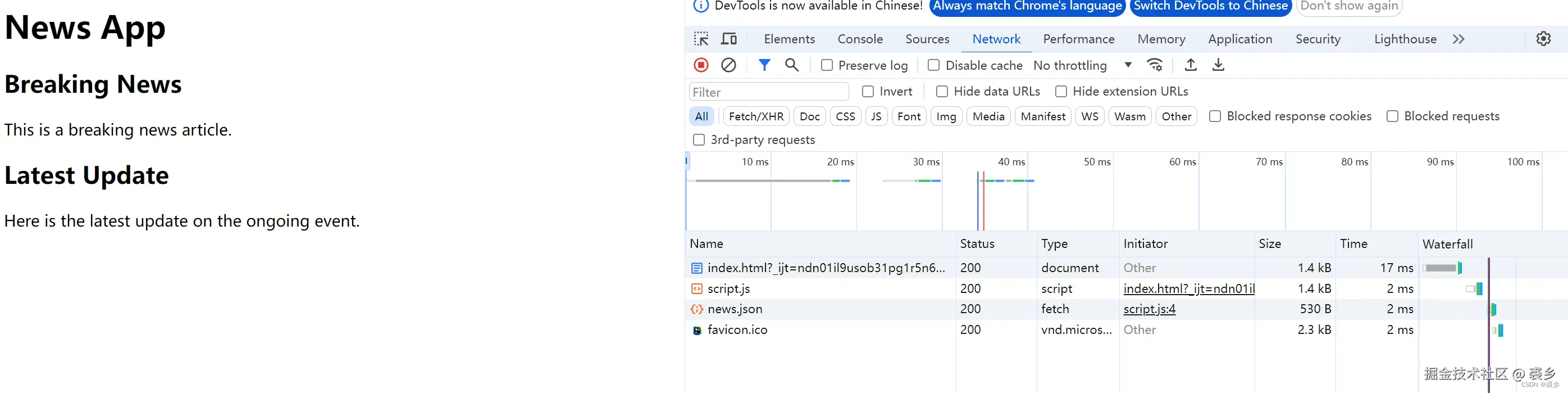This screenshot has height=393, width=1568.
Task: Filter requests by WS type
Action: tap(1090, 116)
